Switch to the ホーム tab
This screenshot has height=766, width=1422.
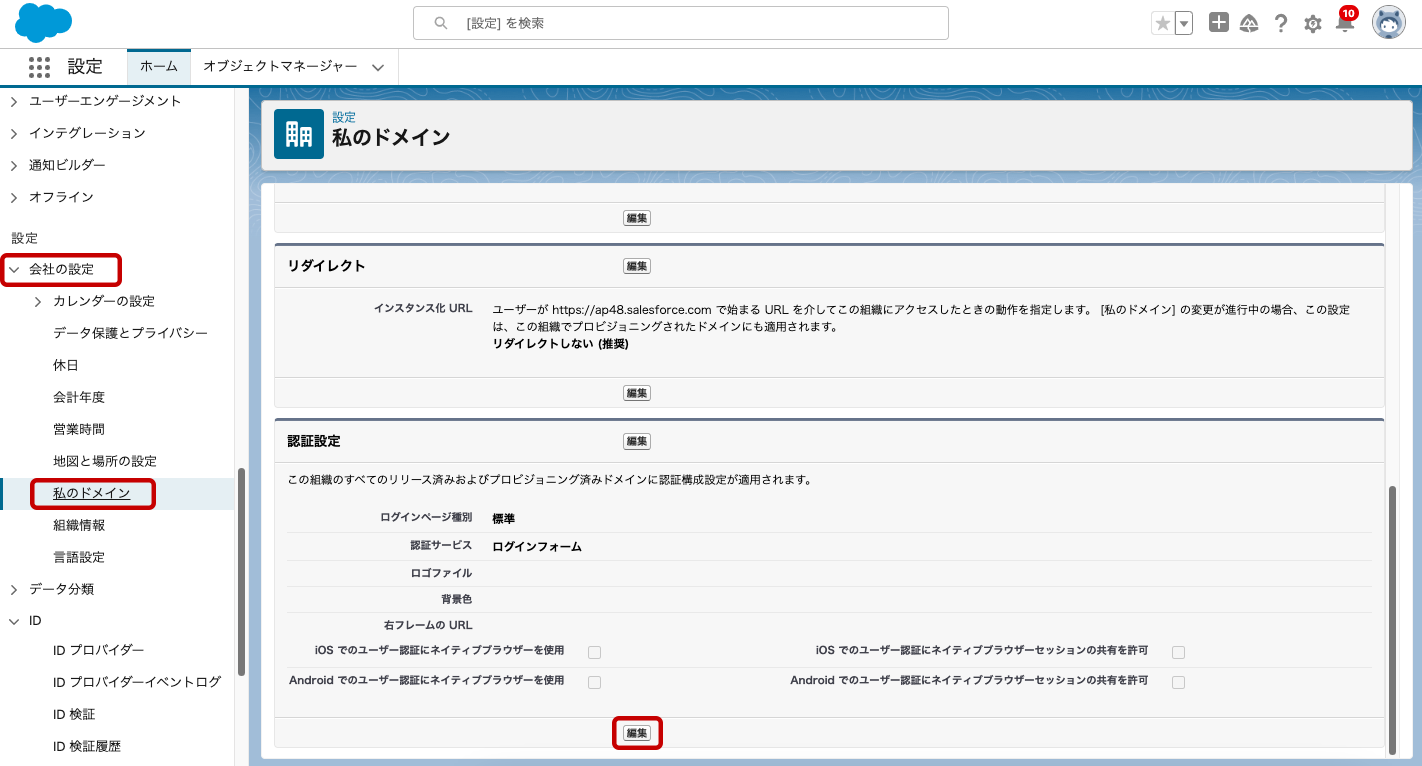(x=158, y=67)
